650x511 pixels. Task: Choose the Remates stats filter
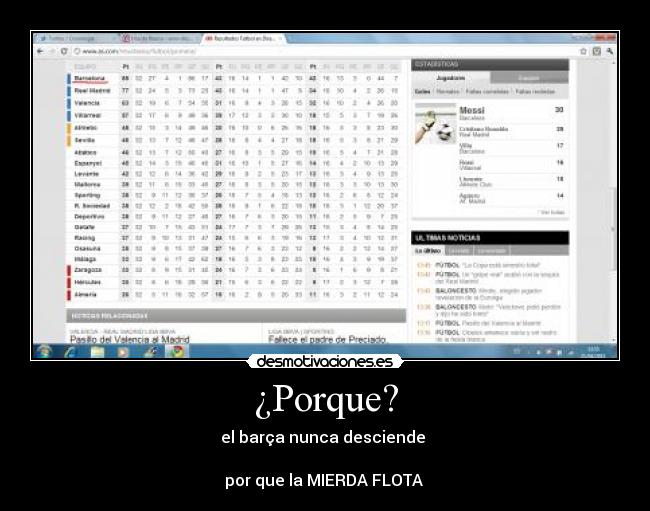point(448,92)
